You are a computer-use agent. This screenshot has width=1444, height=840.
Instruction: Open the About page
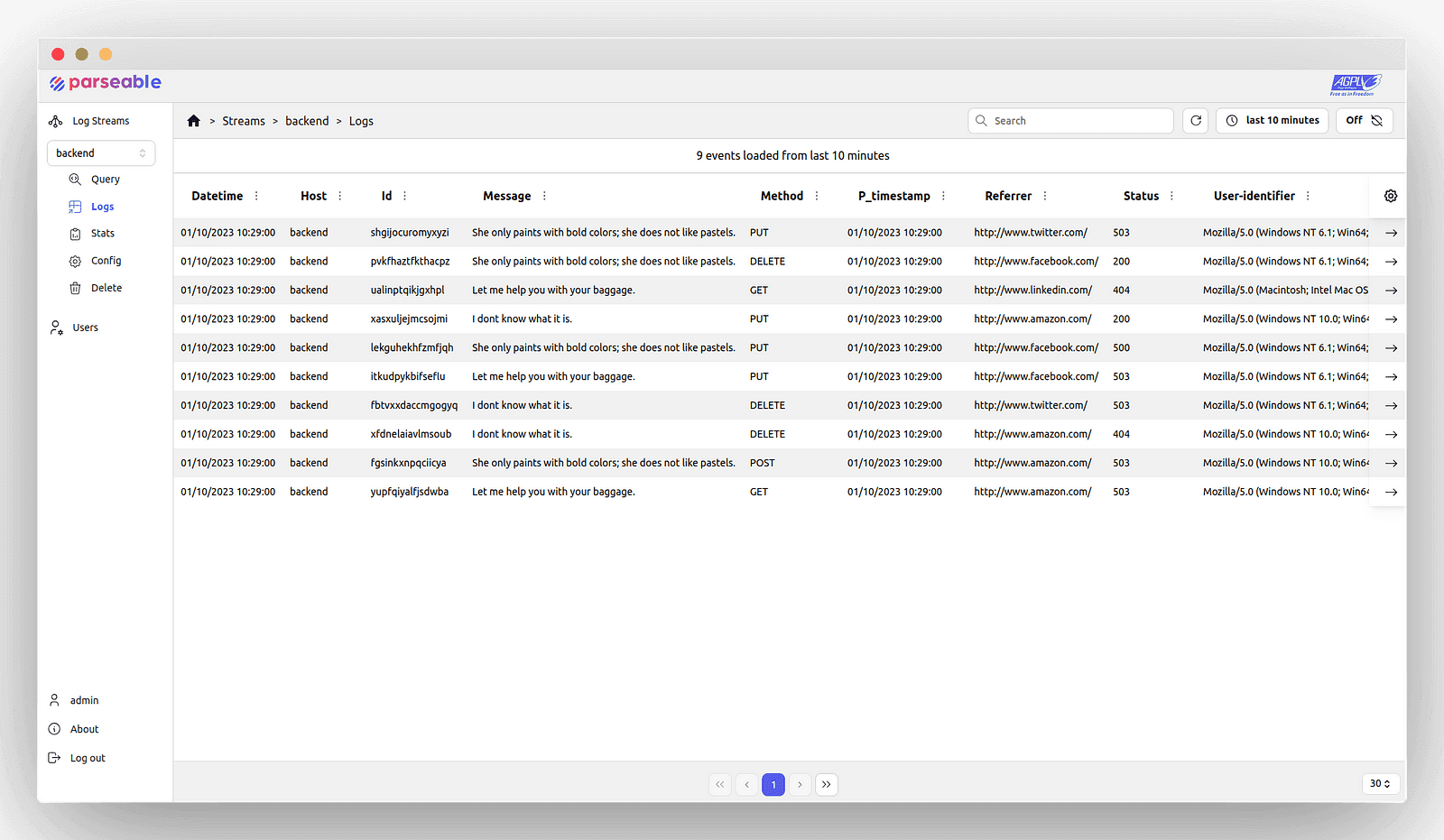[x=74, y=729]
